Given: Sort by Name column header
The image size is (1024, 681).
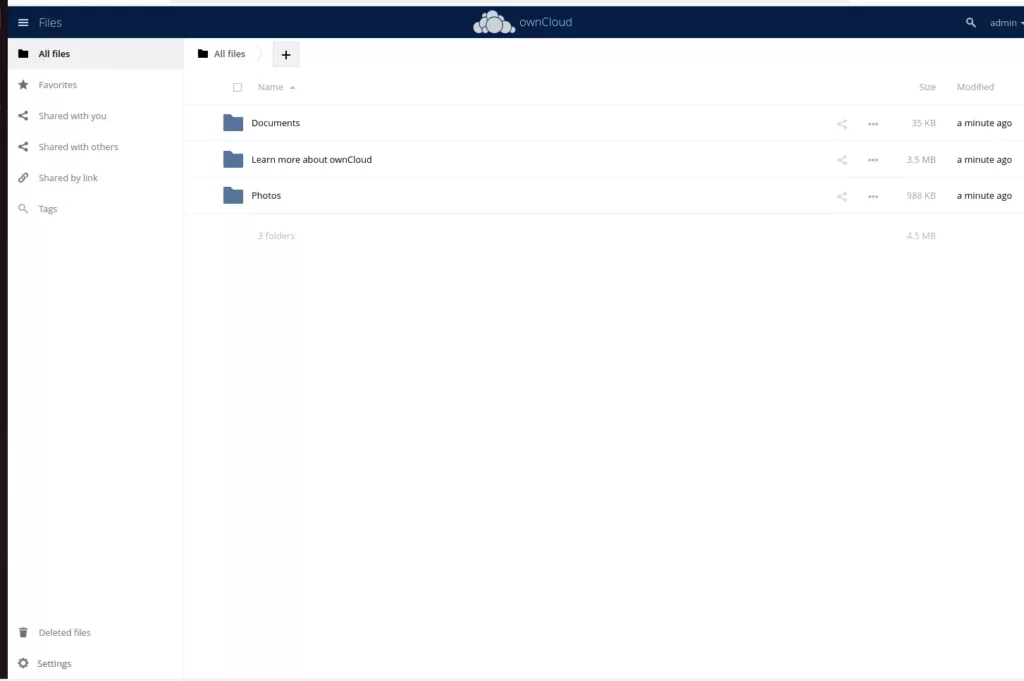Looking at the screenshot, I should point(270,87).
